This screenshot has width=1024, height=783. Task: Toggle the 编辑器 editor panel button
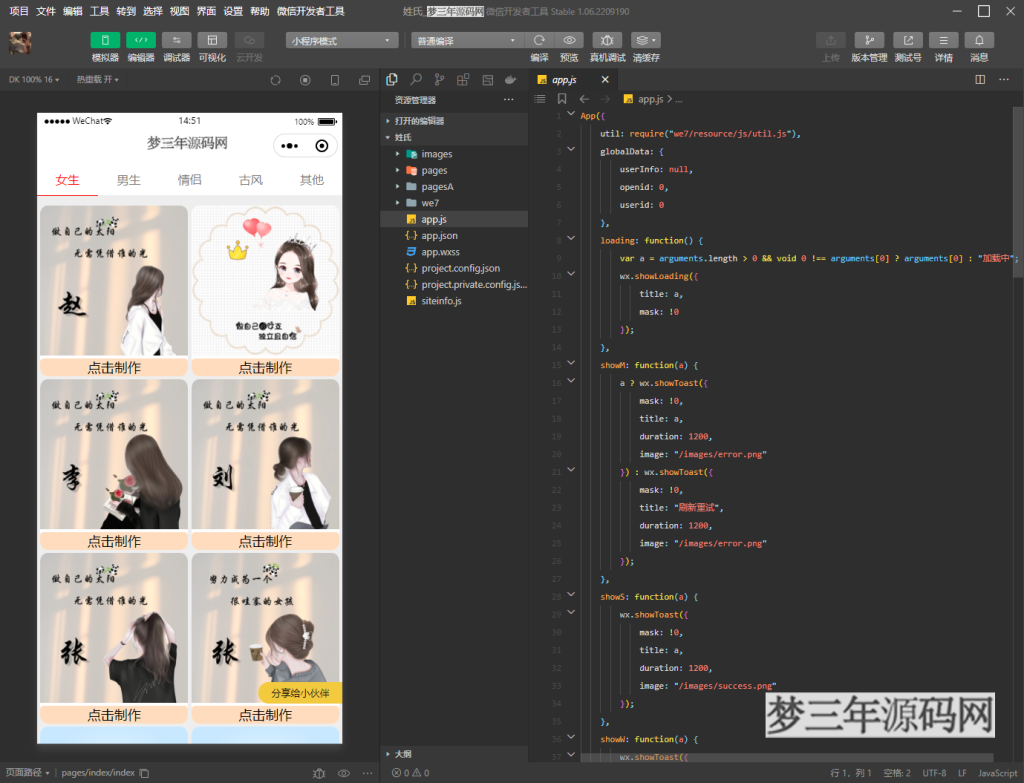(140, 40)
